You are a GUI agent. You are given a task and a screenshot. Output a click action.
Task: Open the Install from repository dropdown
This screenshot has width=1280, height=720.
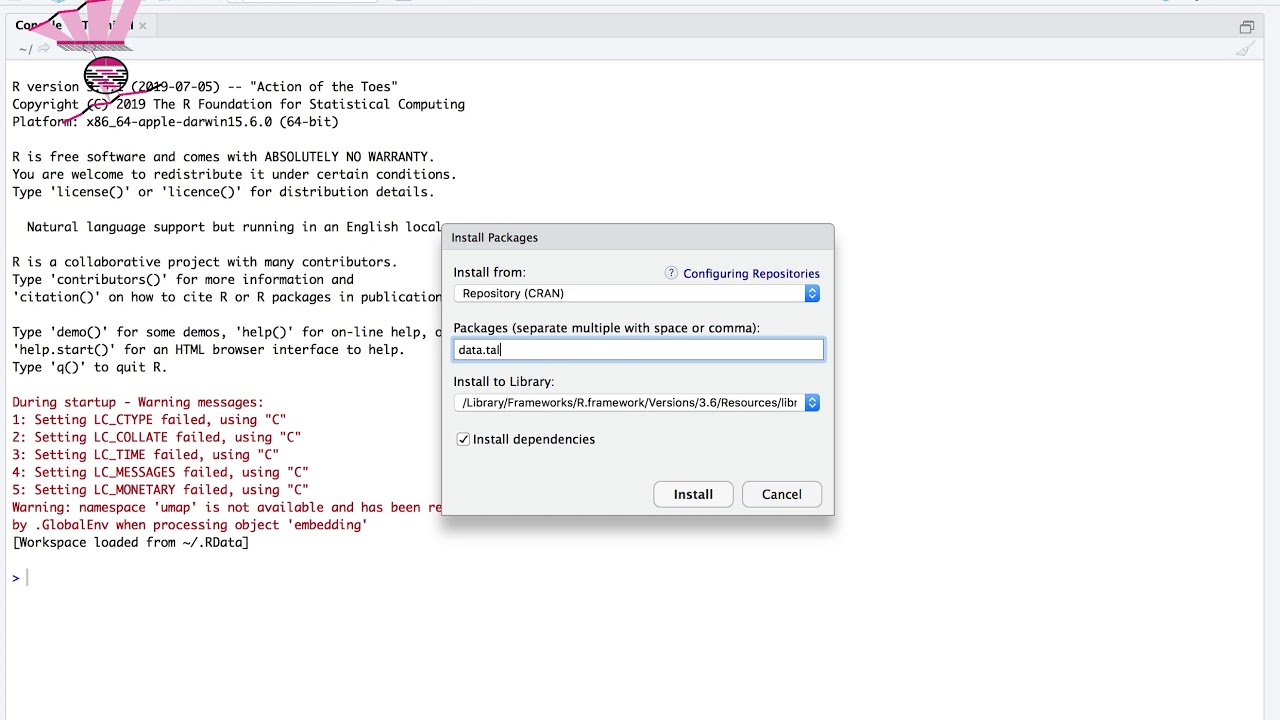637,293
